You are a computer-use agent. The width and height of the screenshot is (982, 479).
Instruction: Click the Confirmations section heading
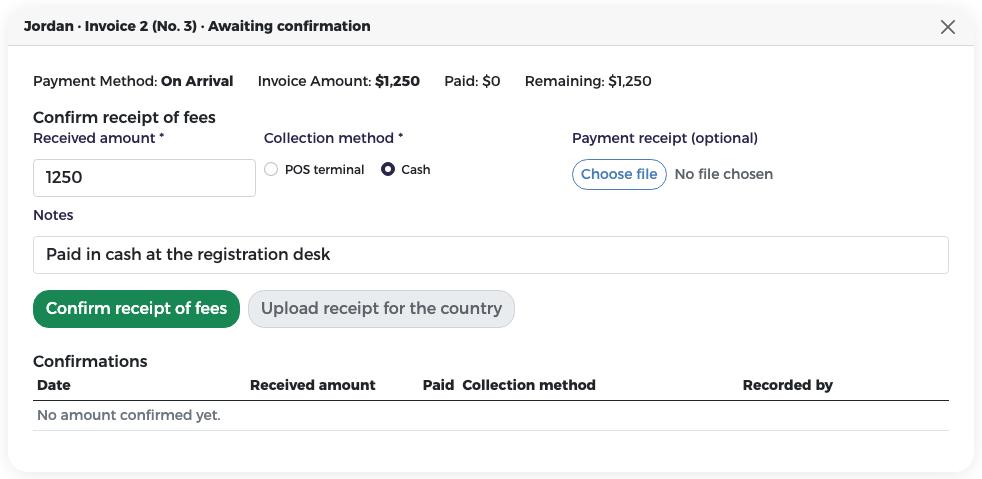tap(90, 361)
